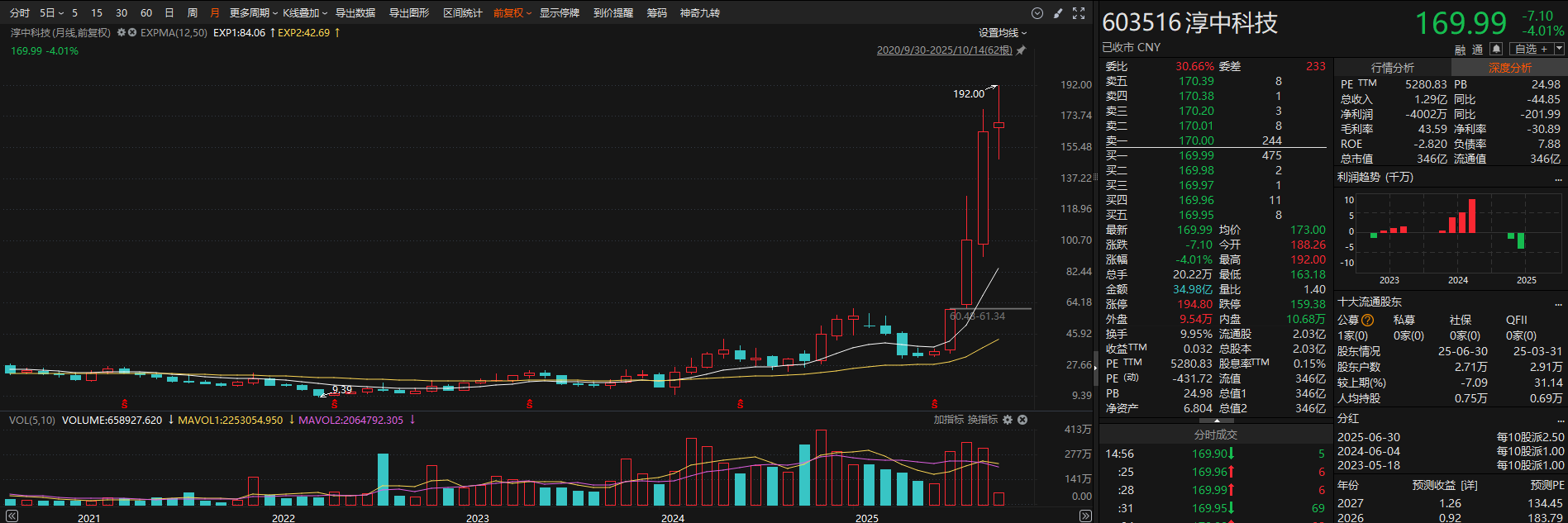The width and height of the screenshot is (1568, 523).
Task: Switch to the 深度分析 tab
Action: pos(1510,68)
